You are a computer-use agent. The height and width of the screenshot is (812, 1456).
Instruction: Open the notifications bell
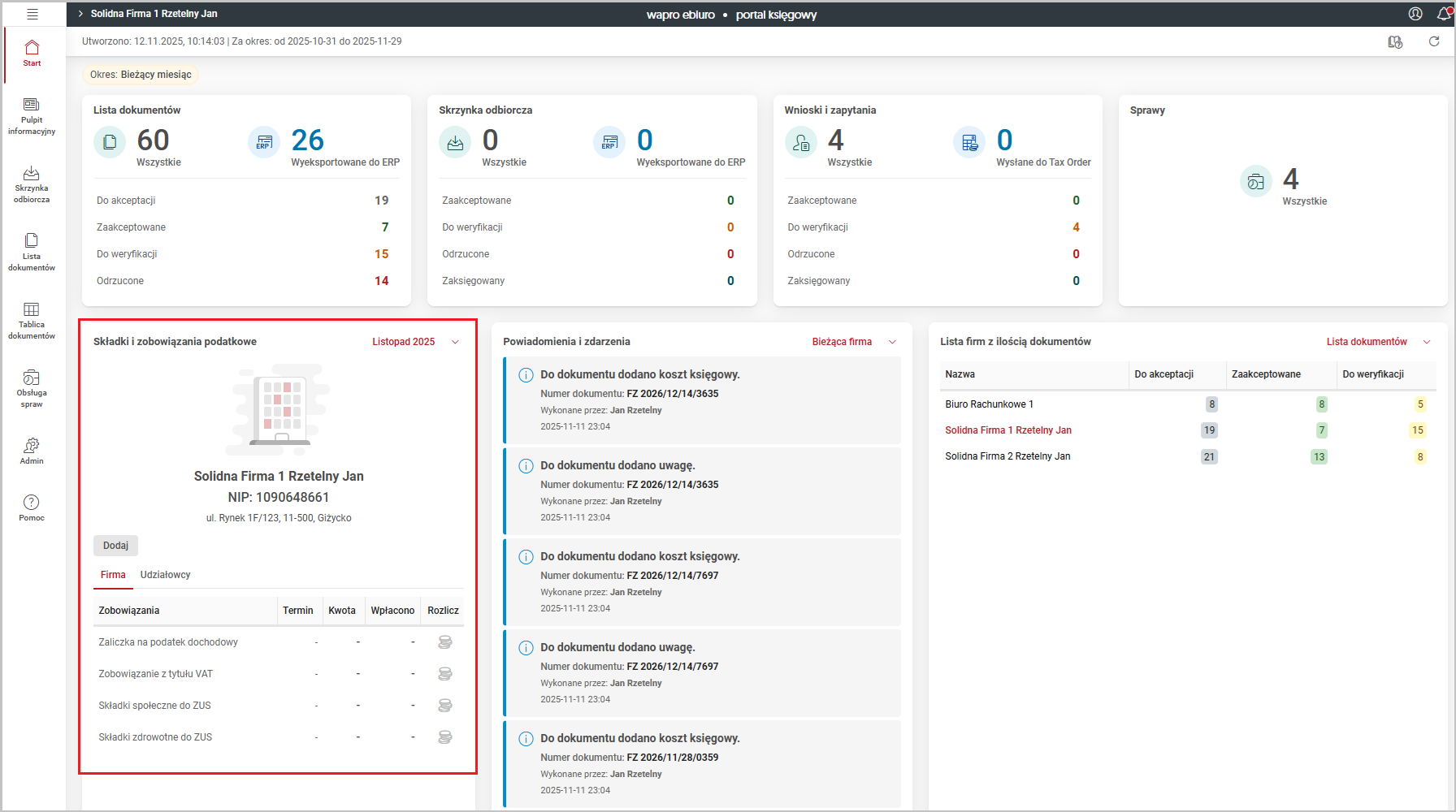tap(1444, 14)
